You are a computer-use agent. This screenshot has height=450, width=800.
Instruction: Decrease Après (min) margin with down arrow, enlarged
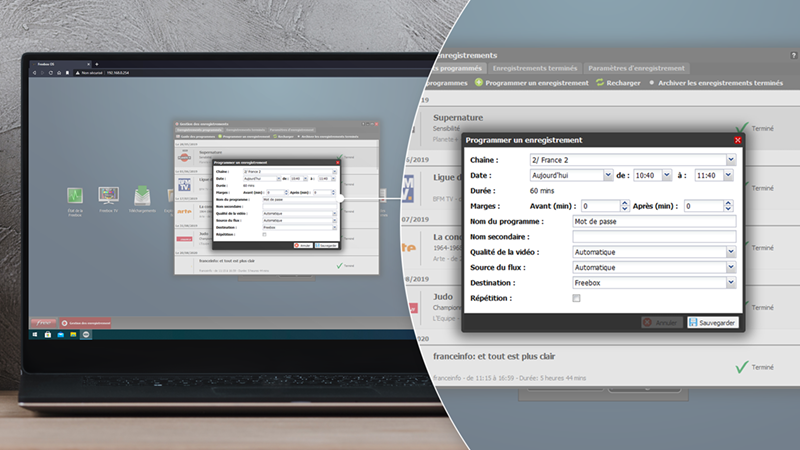pos(728,209)
